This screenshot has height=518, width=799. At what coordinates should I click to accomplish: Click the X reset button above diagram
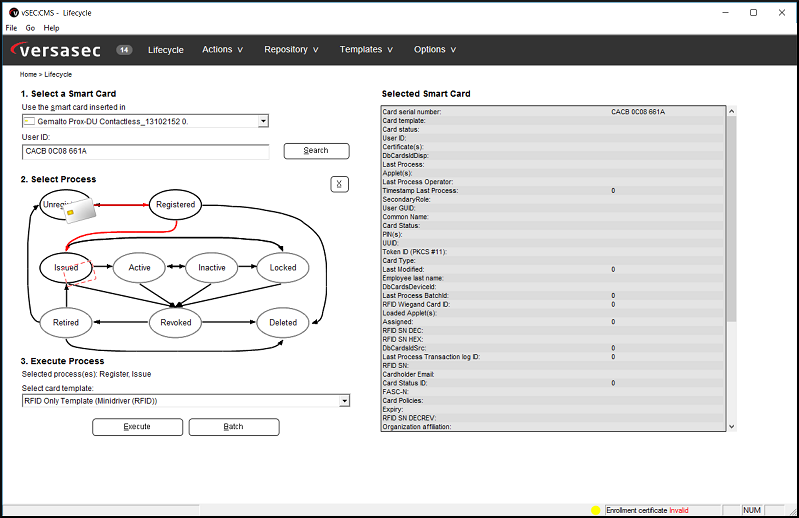(x=340, y=184)
